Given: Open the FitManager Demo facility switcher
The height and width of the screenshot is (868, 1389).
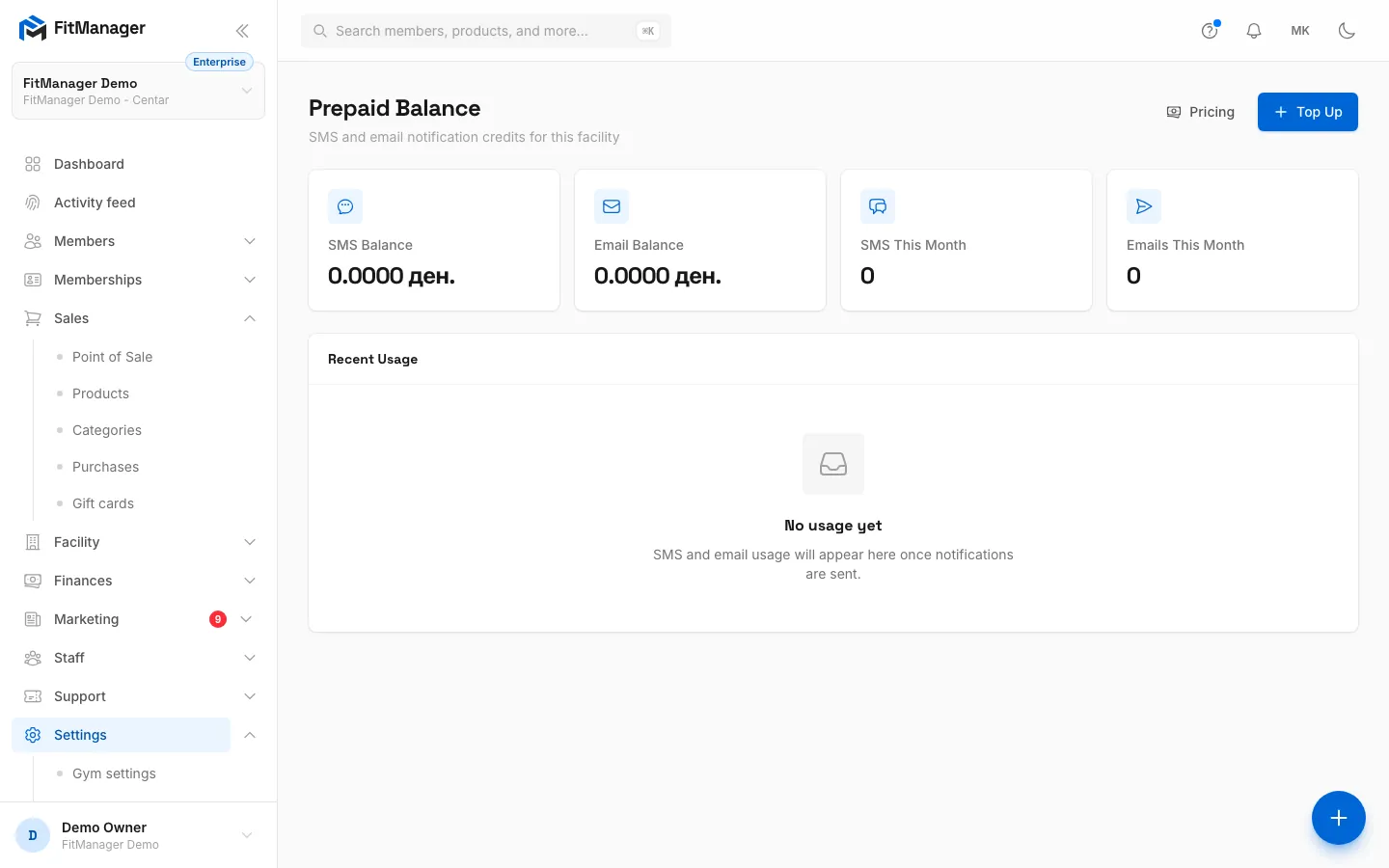Looking at the screenshot, I should [x=138, y=92].
